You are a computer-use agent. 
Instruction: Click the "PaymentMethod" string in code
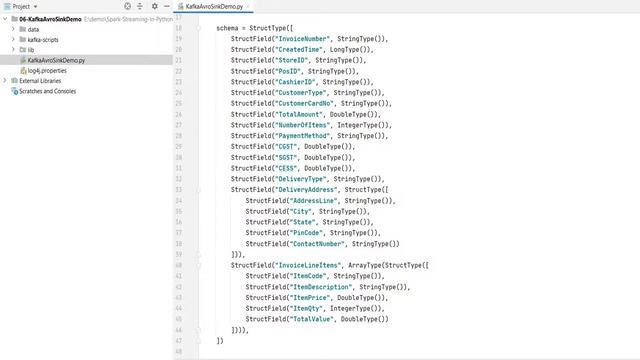(302, 136)
